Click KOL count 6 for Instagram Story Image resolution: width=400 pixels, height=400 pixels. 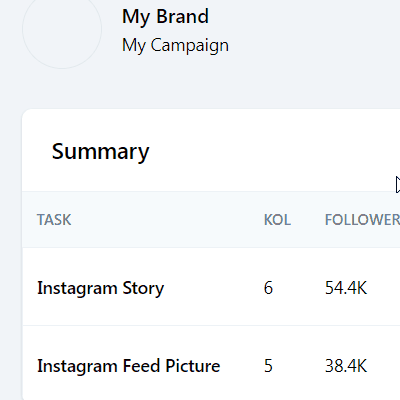[268, 288]
